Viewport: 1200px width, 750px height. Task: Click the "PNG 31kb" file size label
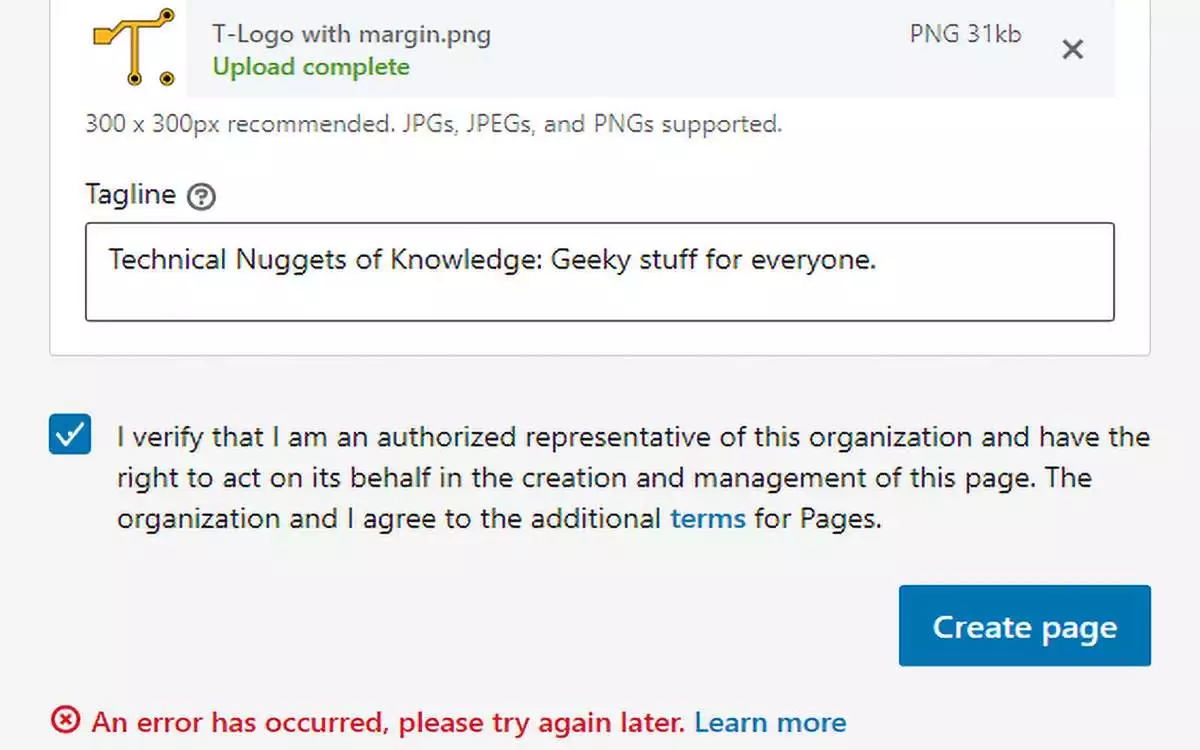tap(965, 34)
